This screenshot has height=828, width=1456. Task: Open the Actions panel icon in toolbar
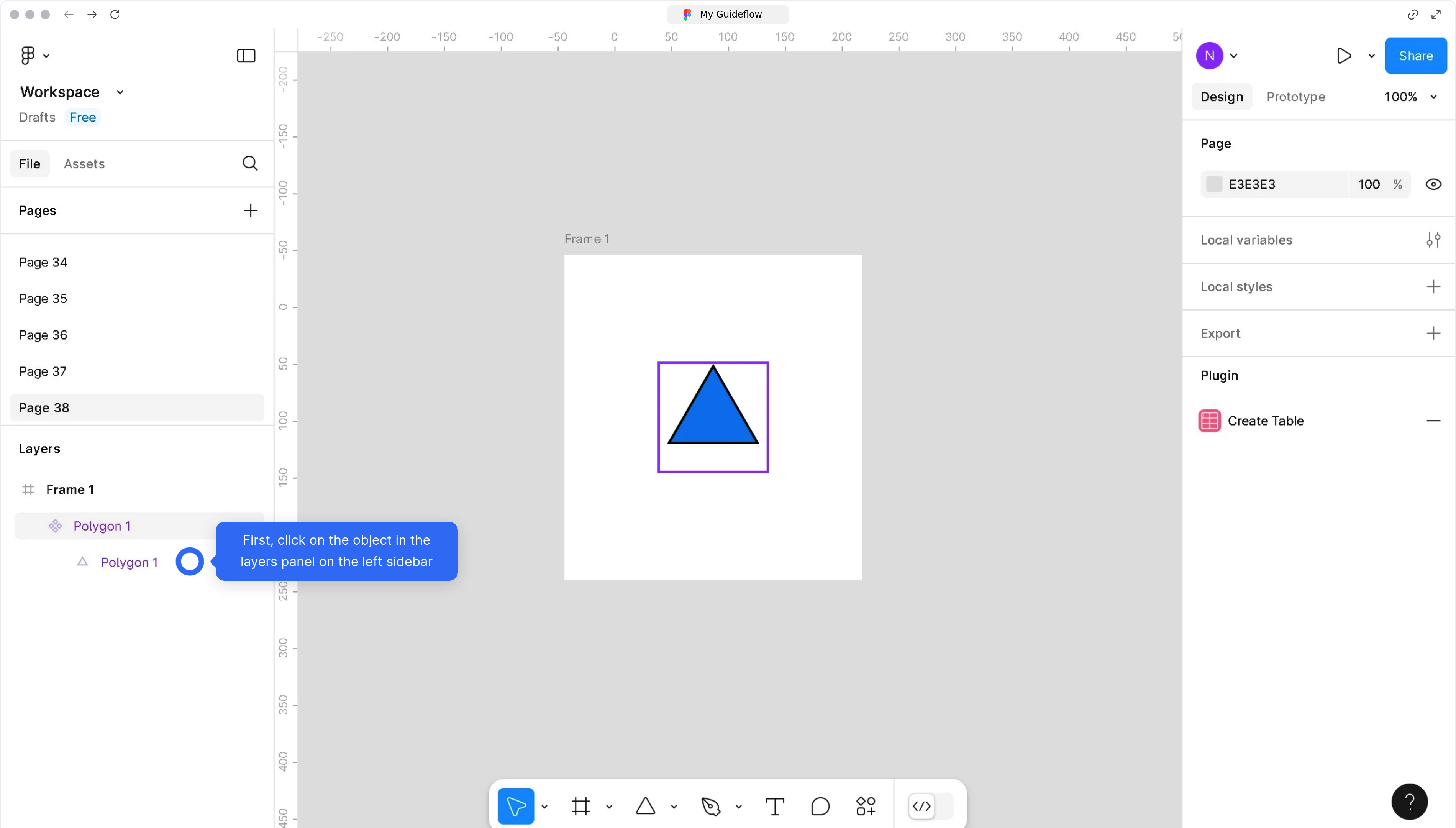pos(866,806)
